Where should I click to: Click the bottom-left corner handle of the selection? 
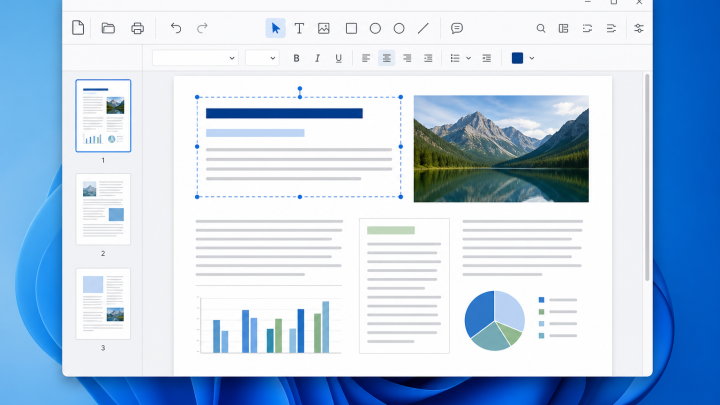(x=197, y=197)
